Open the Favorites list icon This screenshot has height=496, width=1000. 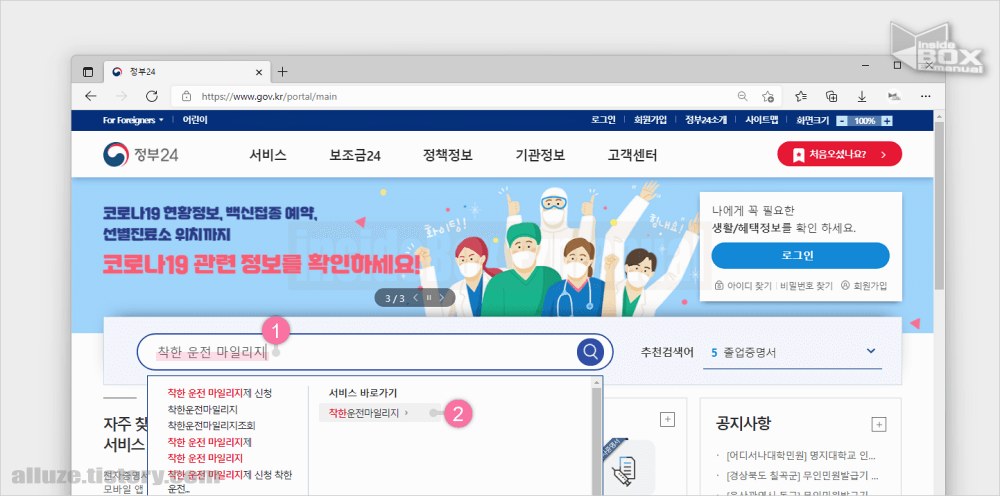click(801, 96)
